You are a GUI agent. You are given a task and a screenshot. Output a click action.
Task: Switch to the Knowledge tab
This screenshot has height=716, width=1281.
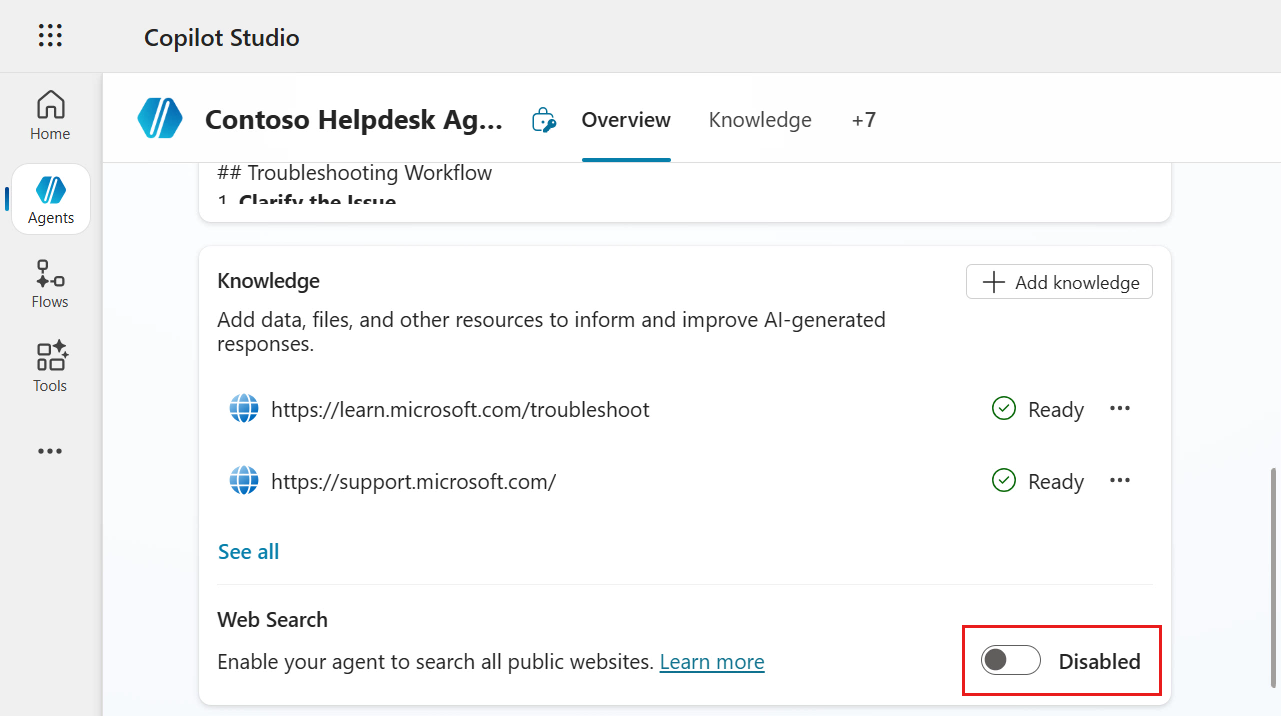[760, 119]
